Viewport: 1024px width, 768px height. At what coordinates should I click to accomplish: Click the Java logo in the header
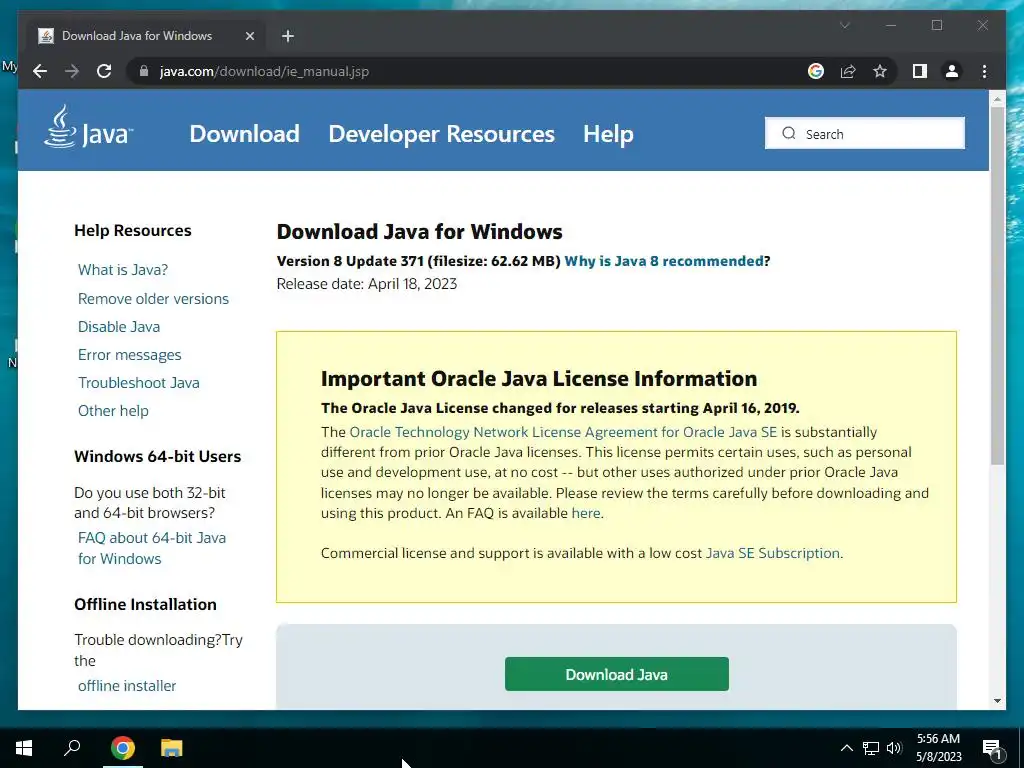89,128
